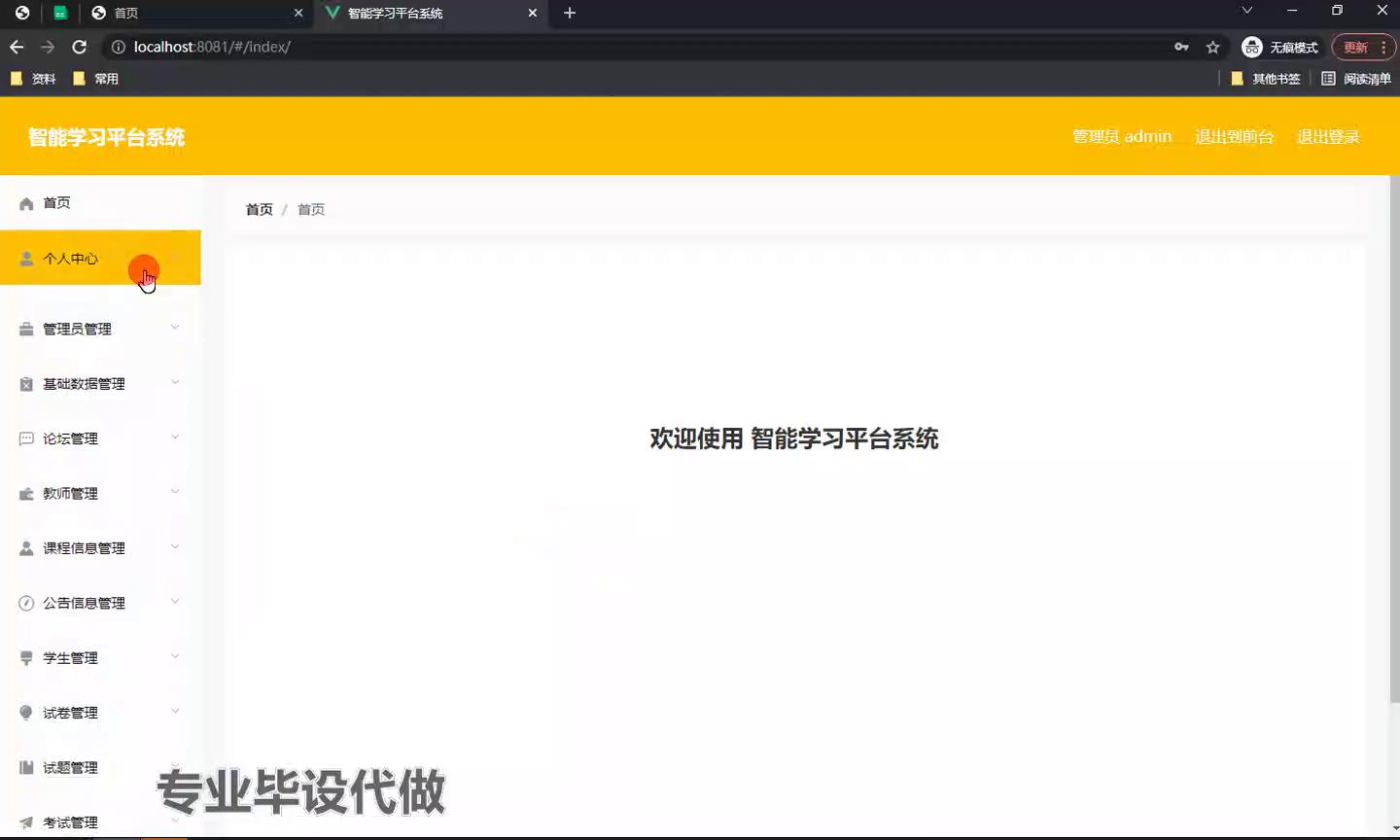Switch to the 智能学习平台系统 browser tab
This screenshot has width=1400, height=840.
coord(428,13)
